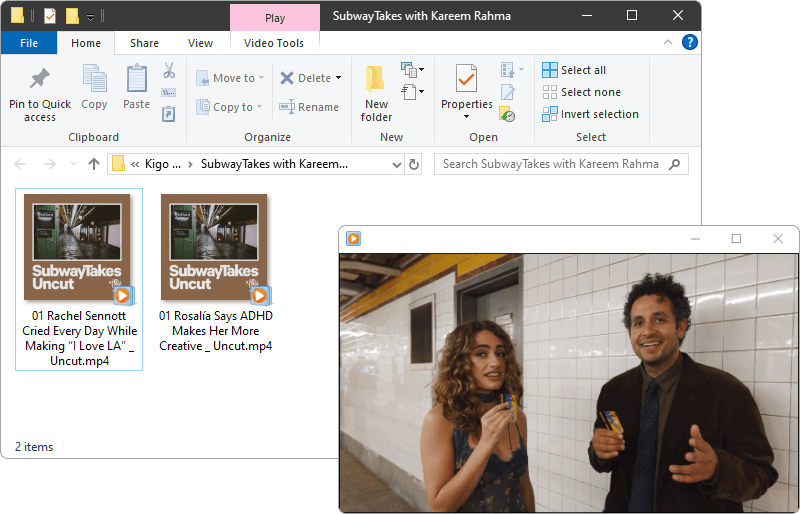Viewport: 800px width, 514px height.
Task: Click the New folder icon
Action: tap(376, 80)
